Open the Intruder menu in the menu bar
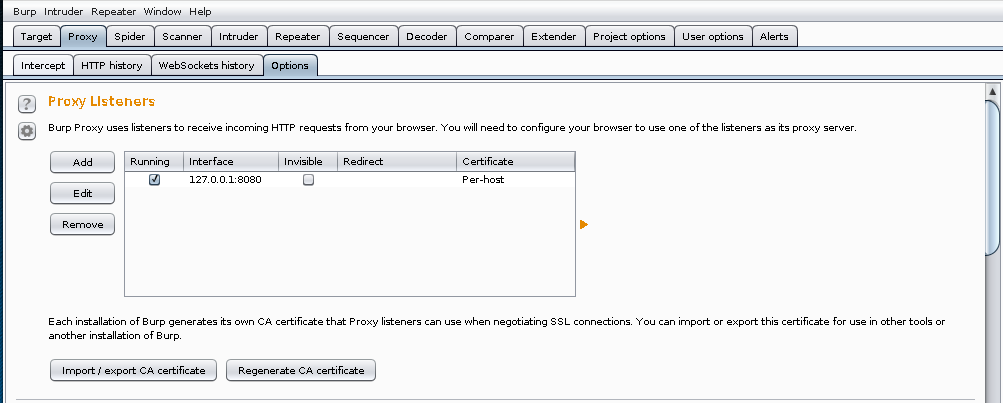Screen dimensions: 1003x403 coord(64,12)
